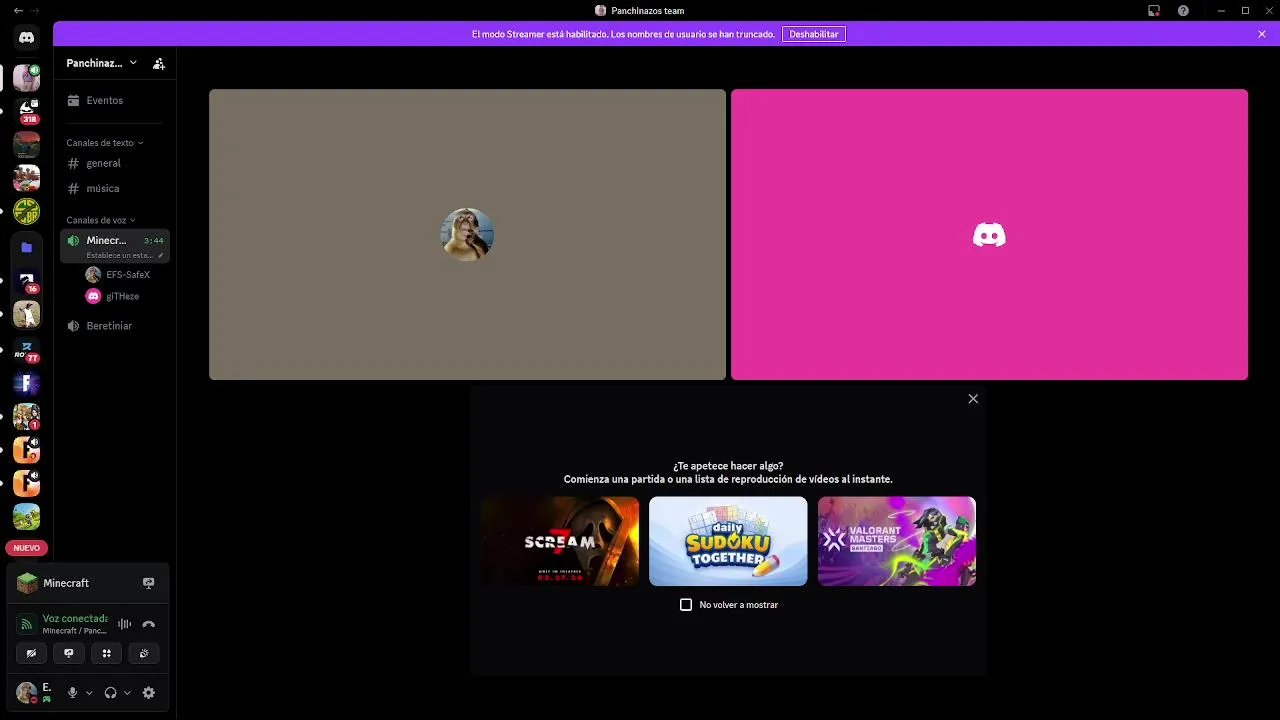Click Deshabilitar to disable Streamer mode

pyautogui.click(x=814, y=34)
